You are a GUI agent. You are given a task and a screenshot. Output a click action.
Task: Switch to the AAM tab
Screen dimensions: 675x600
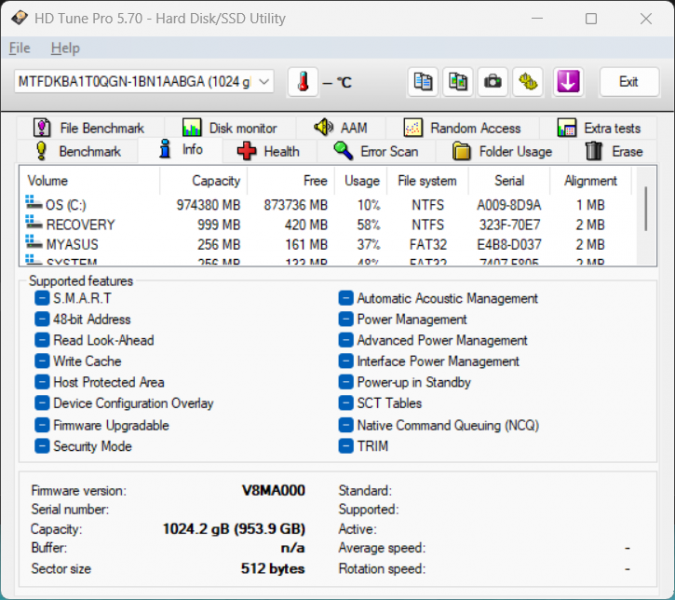pyautogui.click(x=341, y=128)
